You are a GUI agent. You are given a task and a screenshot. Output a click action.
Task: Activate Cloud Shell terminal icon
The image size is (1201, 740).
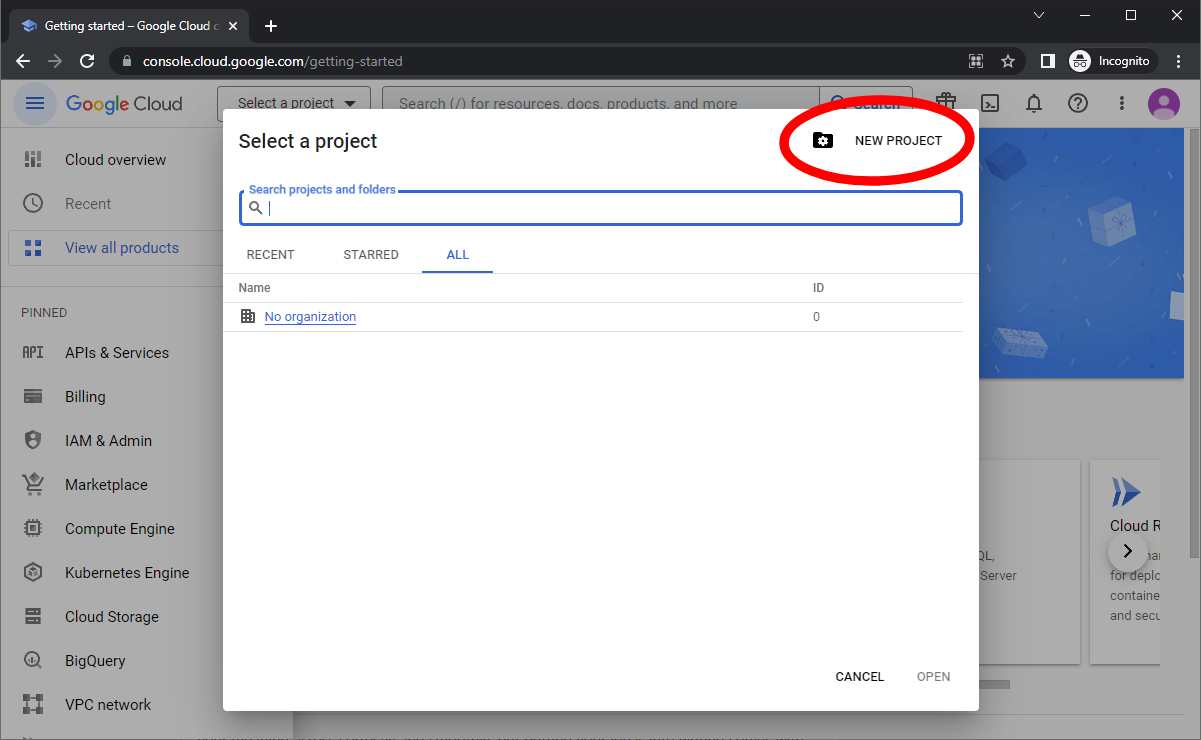[990, 104]
